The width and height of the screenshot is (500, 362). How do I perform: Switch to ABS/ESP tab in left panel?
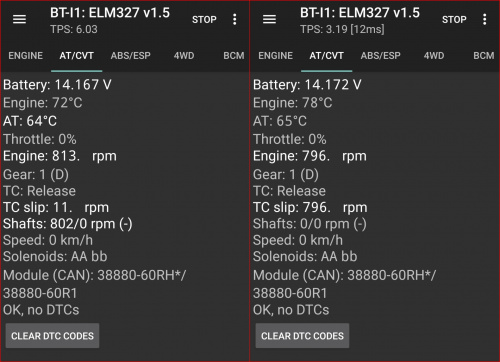pos(131,55)
